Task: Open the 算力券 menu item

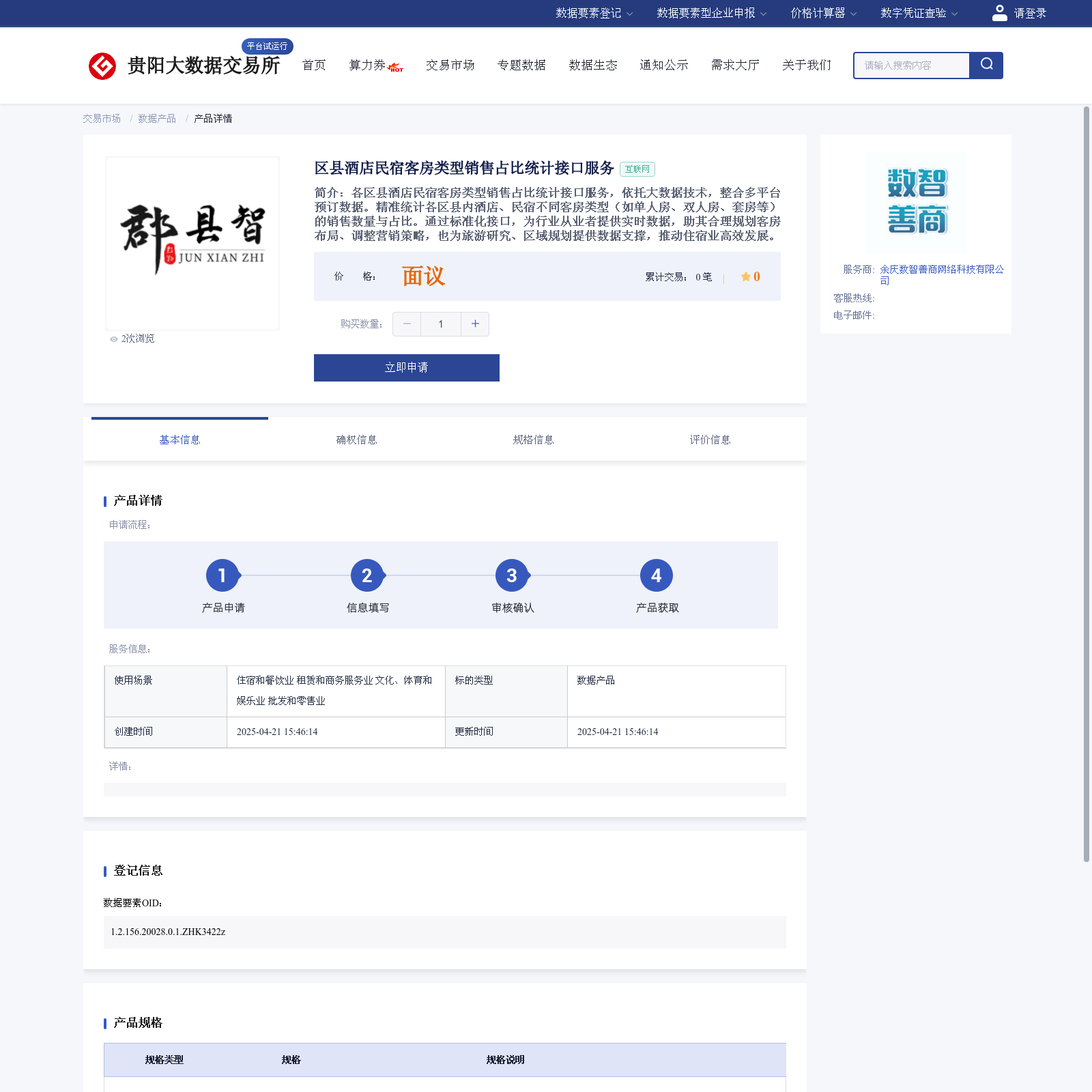Action: coord(367,65)
